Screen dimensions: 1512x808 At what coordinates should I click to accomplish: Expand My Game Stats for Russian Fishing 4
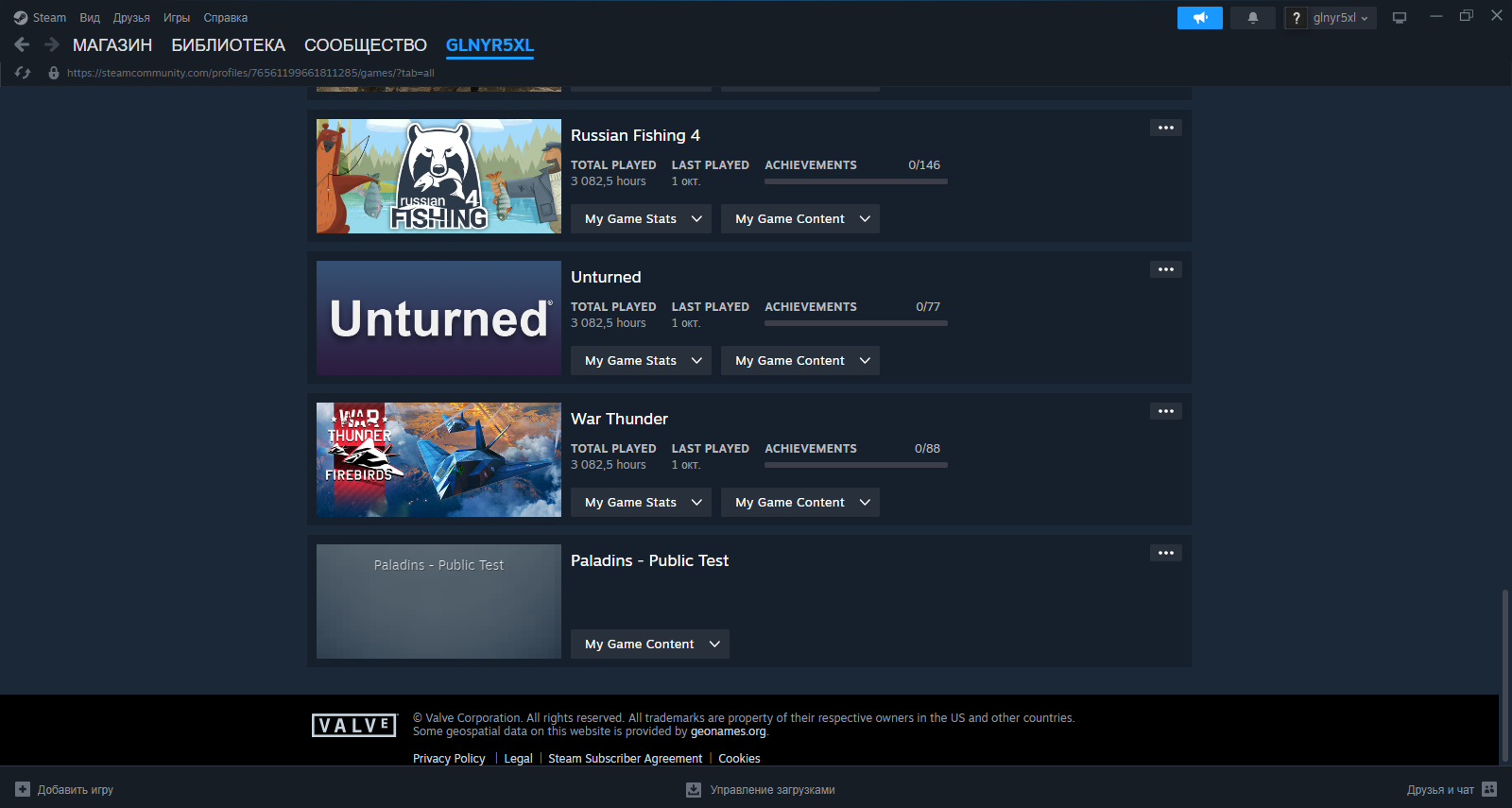(641, 218)
